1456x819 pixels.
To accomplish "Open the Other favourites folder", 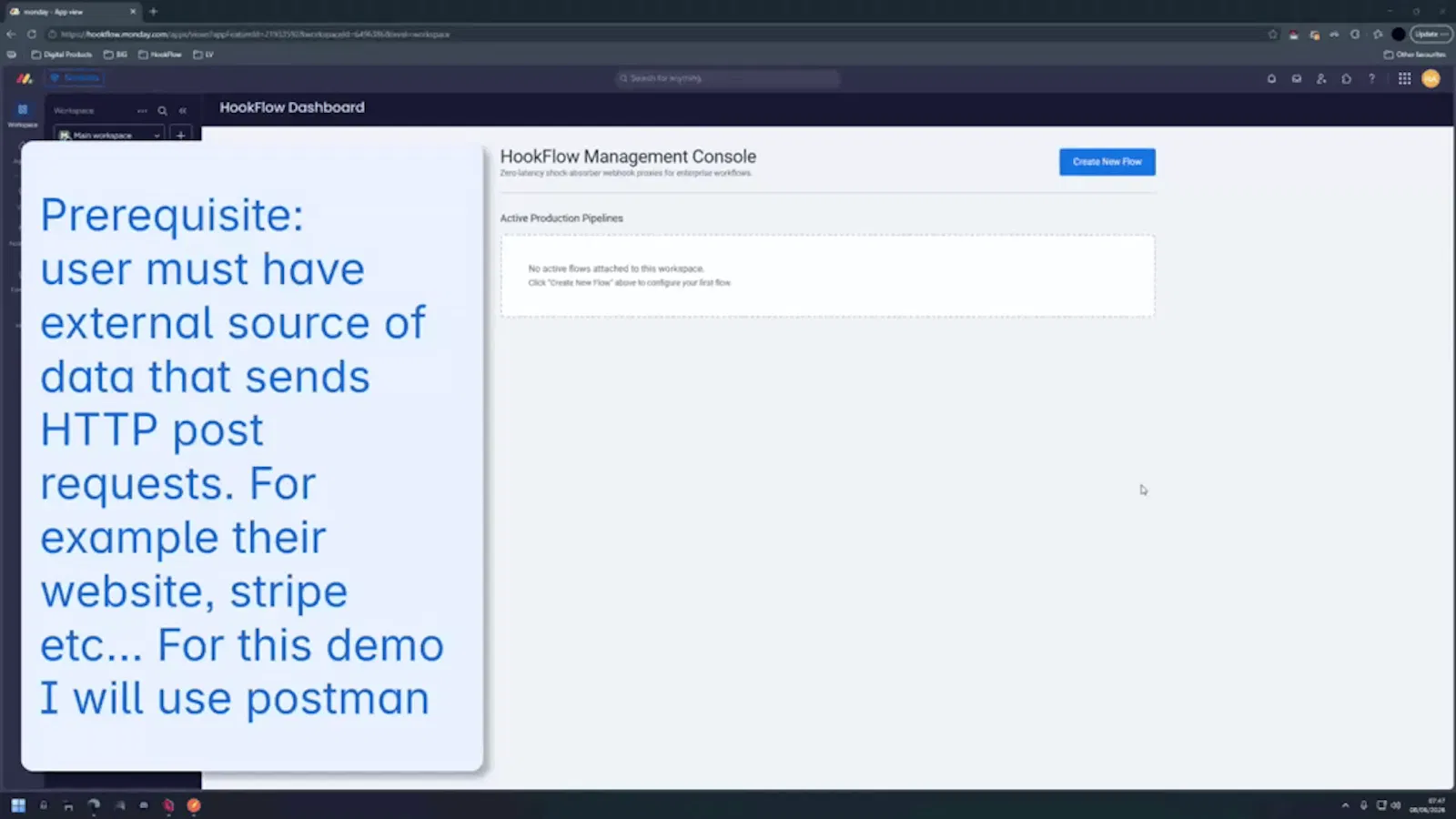I will click(x=1415, y=55).
